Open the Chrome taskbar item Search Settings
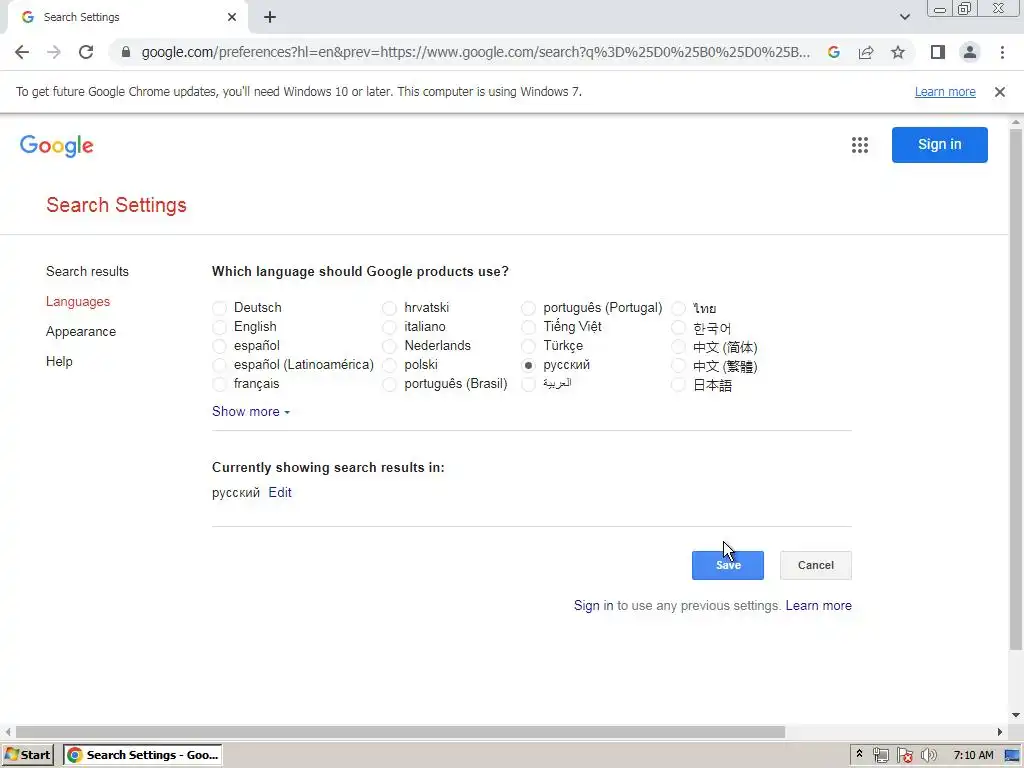 (142, 755)
